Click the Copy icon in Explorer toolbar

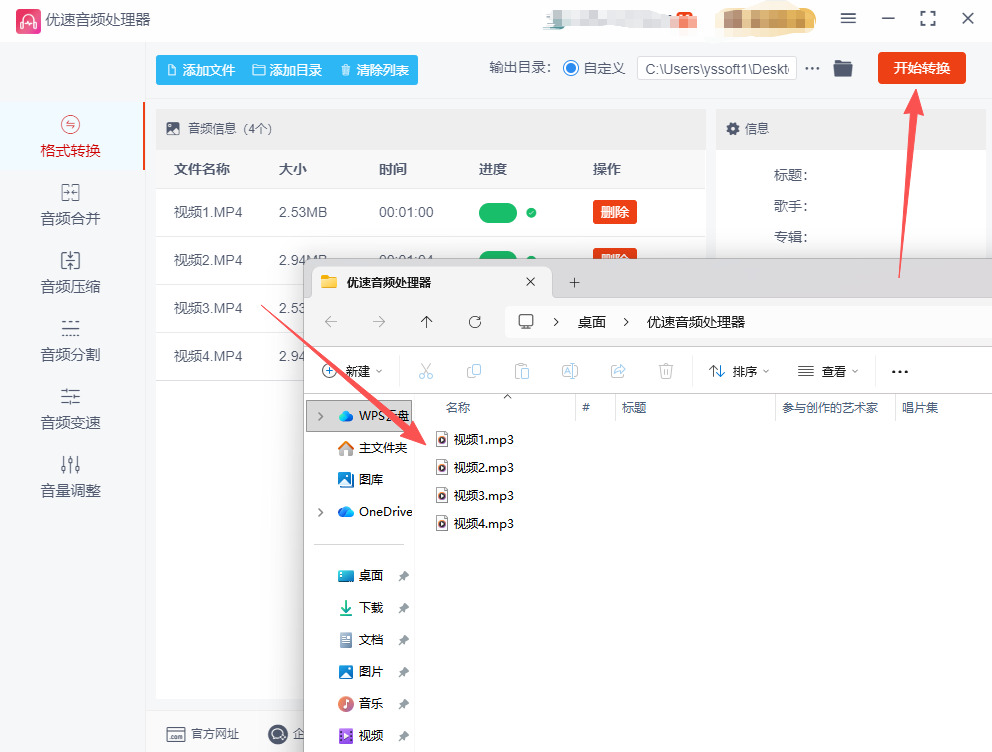point(474,371)
